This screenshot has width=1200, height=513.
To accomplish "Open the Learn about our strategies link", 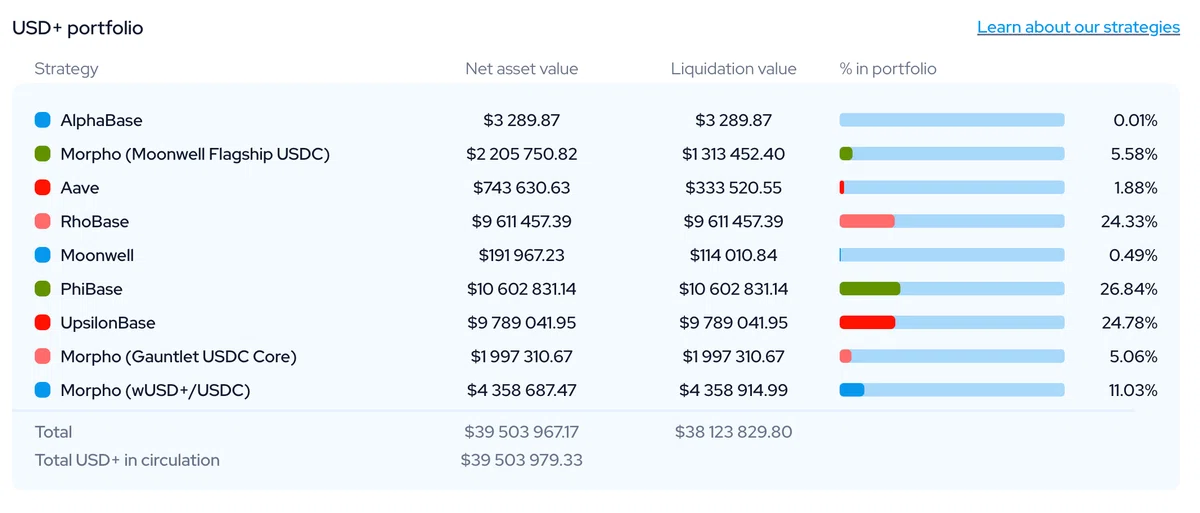I will (1078, 27).
